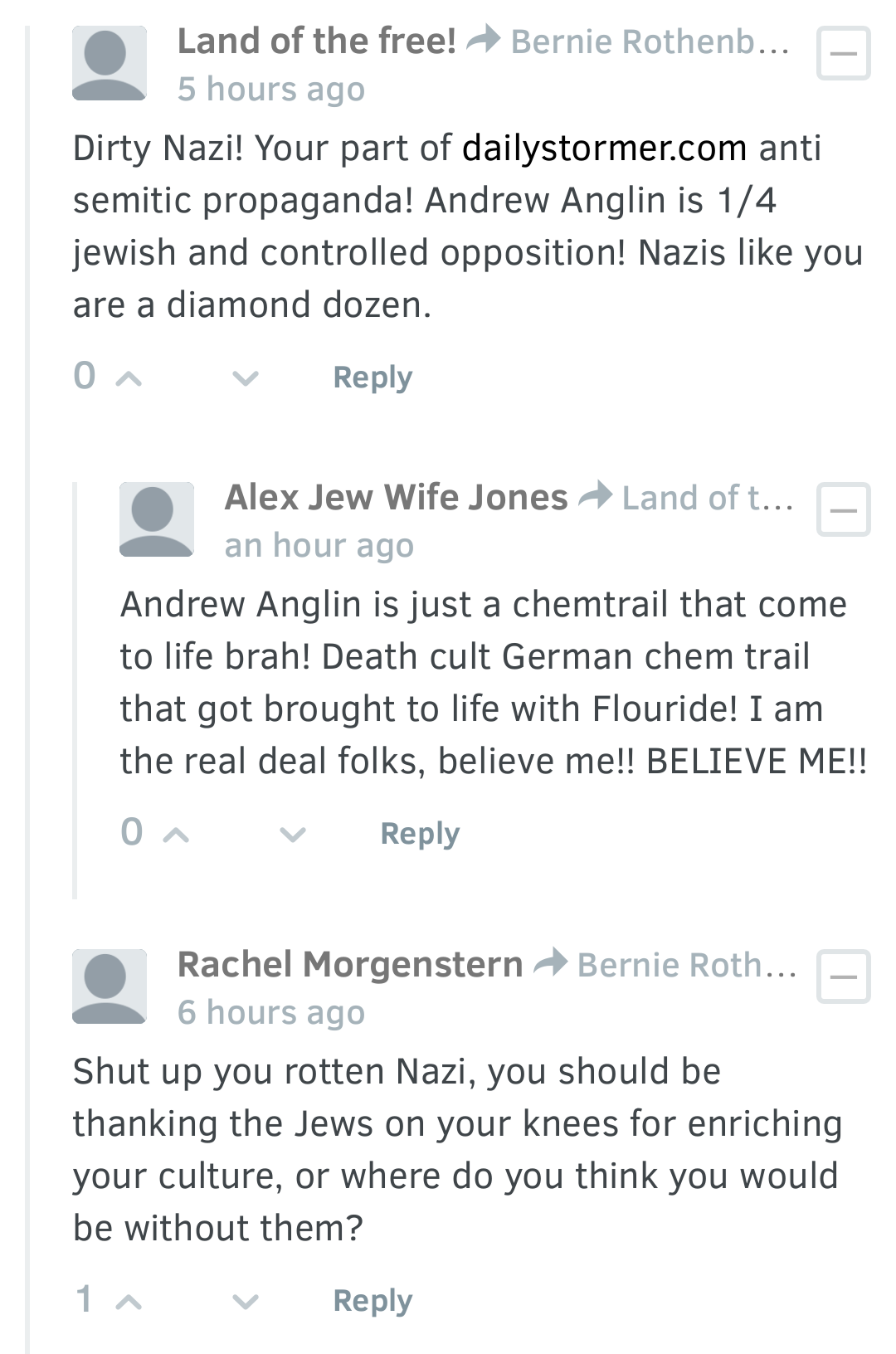Jump to parent Bernie Rothenb… in first comment
Screen dimensions: 896x1354
click(650, 41)
